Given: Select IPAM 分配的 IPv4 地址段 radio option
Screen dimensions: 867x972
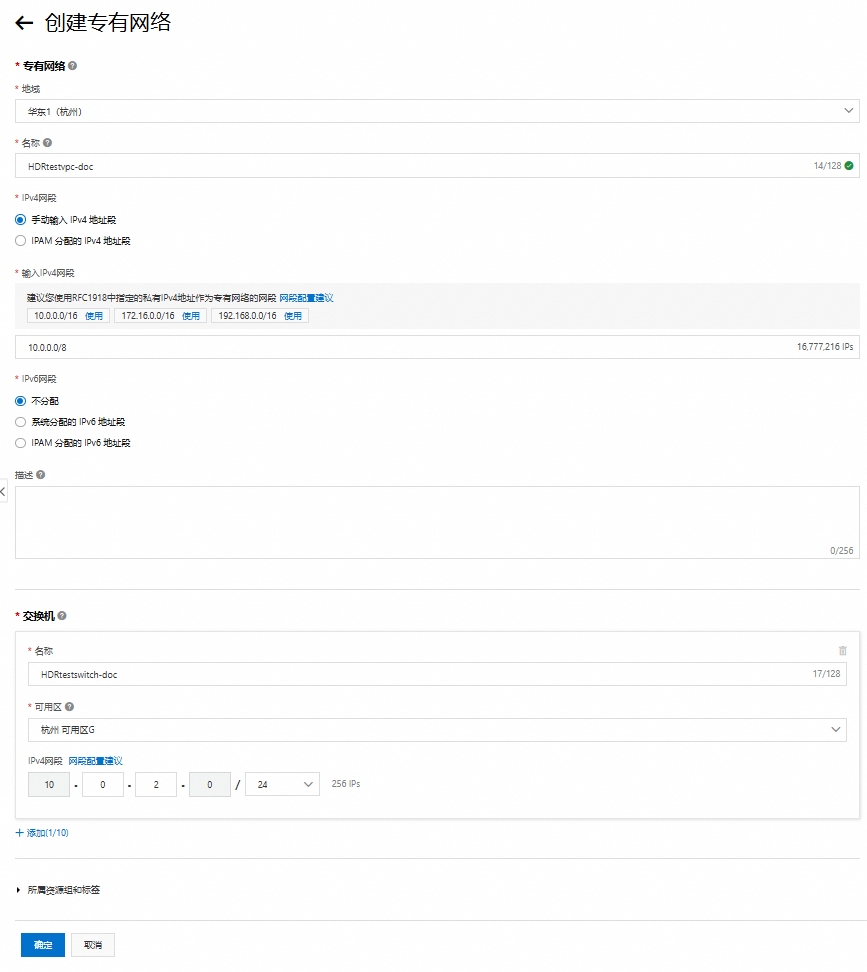Looking at the screenshot, I should 20,241.
